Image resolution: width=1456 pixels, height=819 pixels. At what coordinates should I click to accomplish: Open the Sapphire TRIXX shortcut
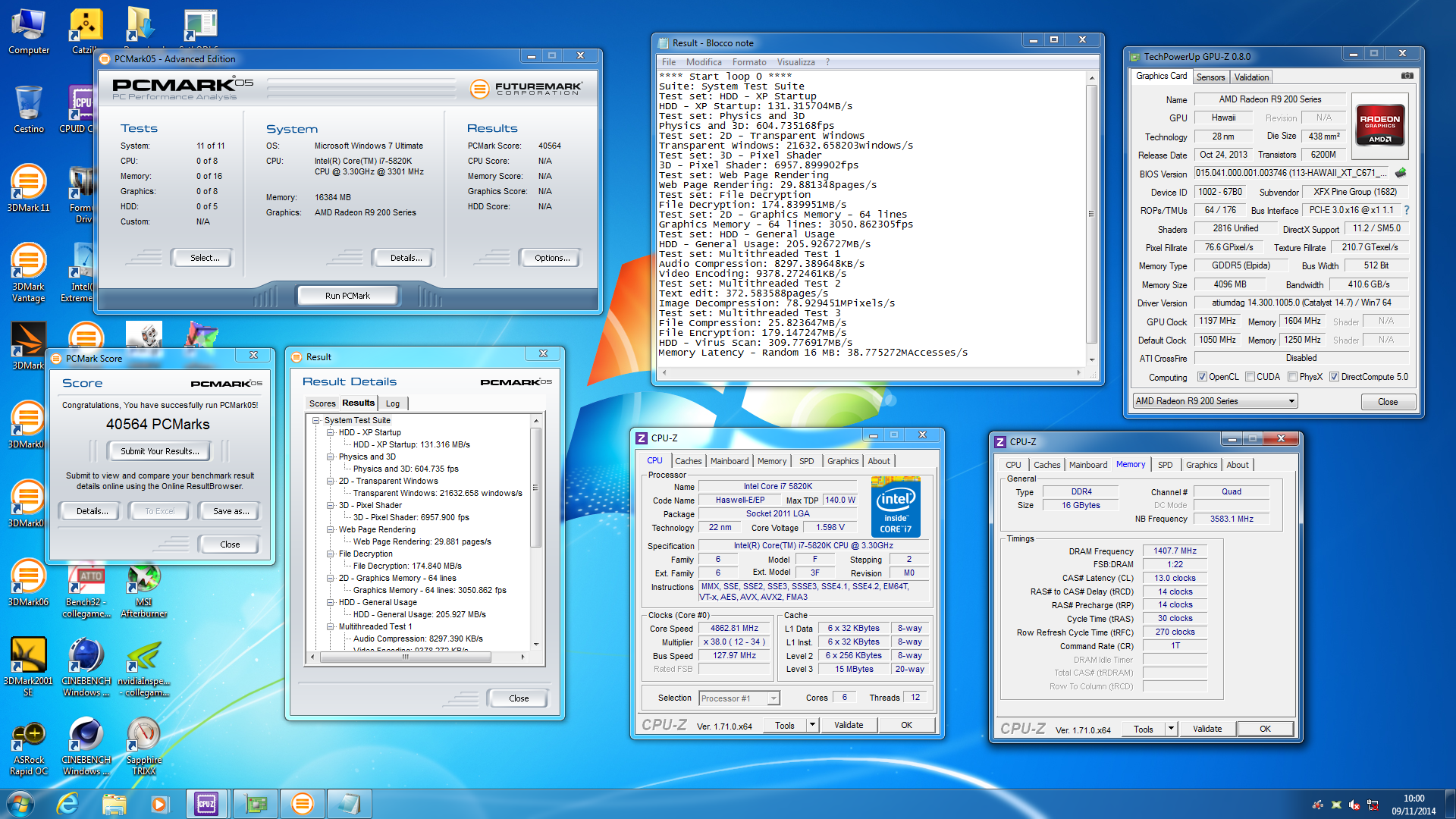pos(144,748)
